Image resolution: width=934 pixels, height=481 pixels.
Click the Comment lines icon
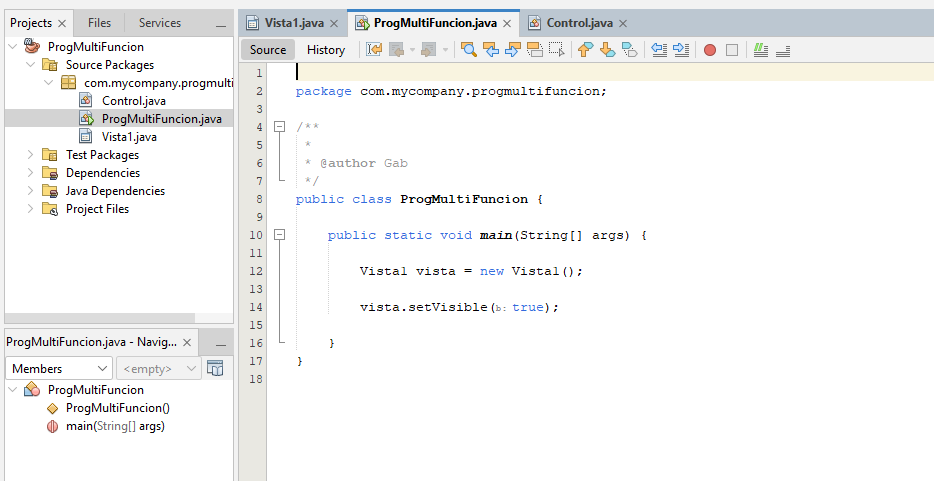(761, 50)
